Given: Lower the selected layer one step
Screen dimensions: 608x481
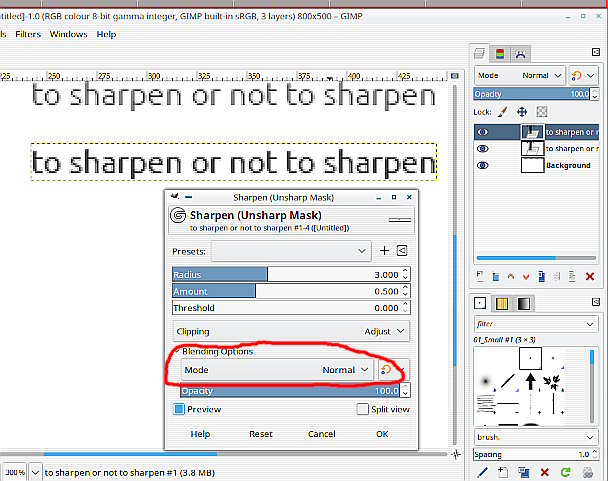Looking at the screenshot, I should 526,276.
